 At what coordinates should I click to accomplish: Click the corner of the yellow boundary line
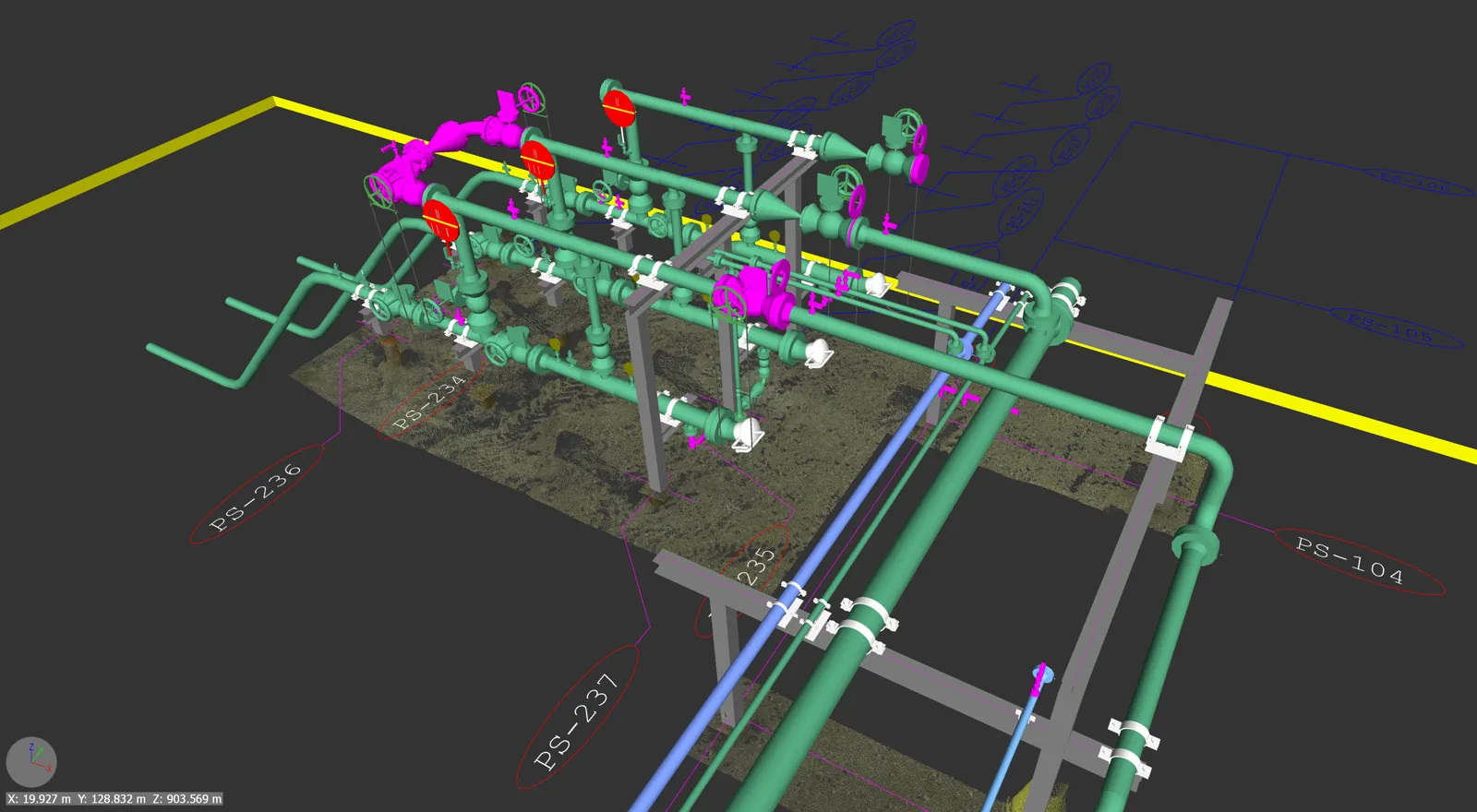(x=274, y=101)
